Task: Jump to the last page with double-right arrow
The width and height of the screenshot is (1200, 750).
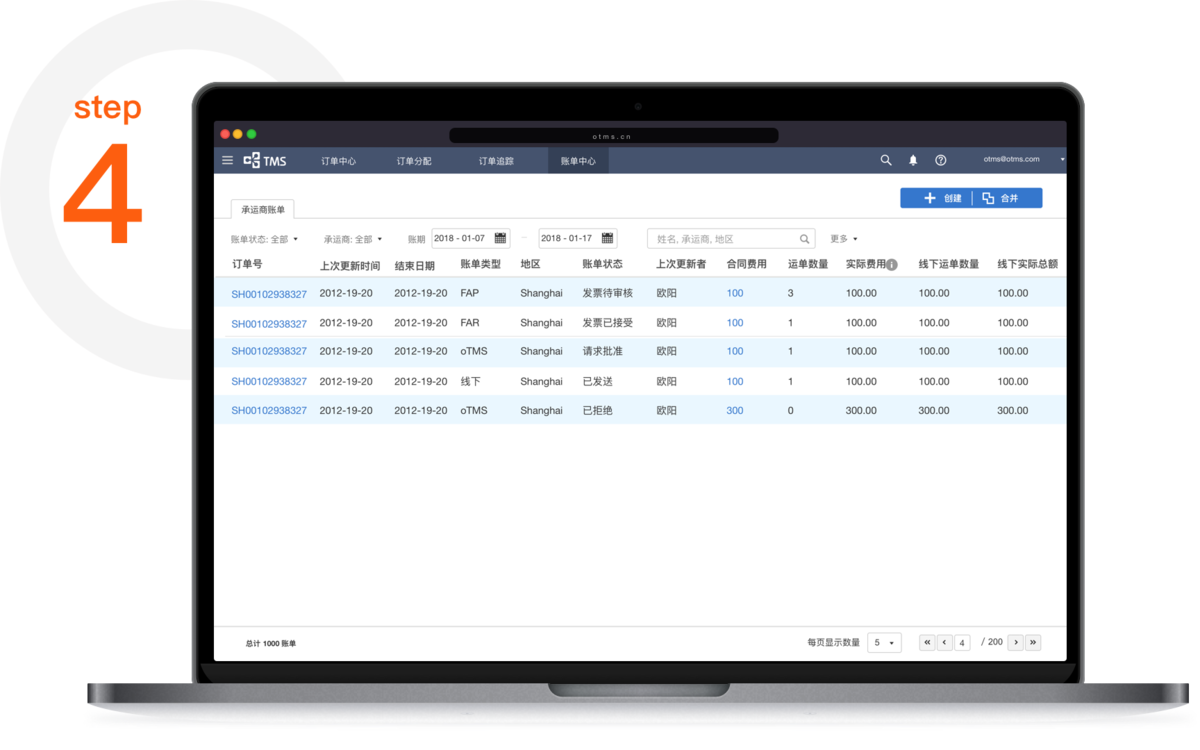Action: point(1033,643)
